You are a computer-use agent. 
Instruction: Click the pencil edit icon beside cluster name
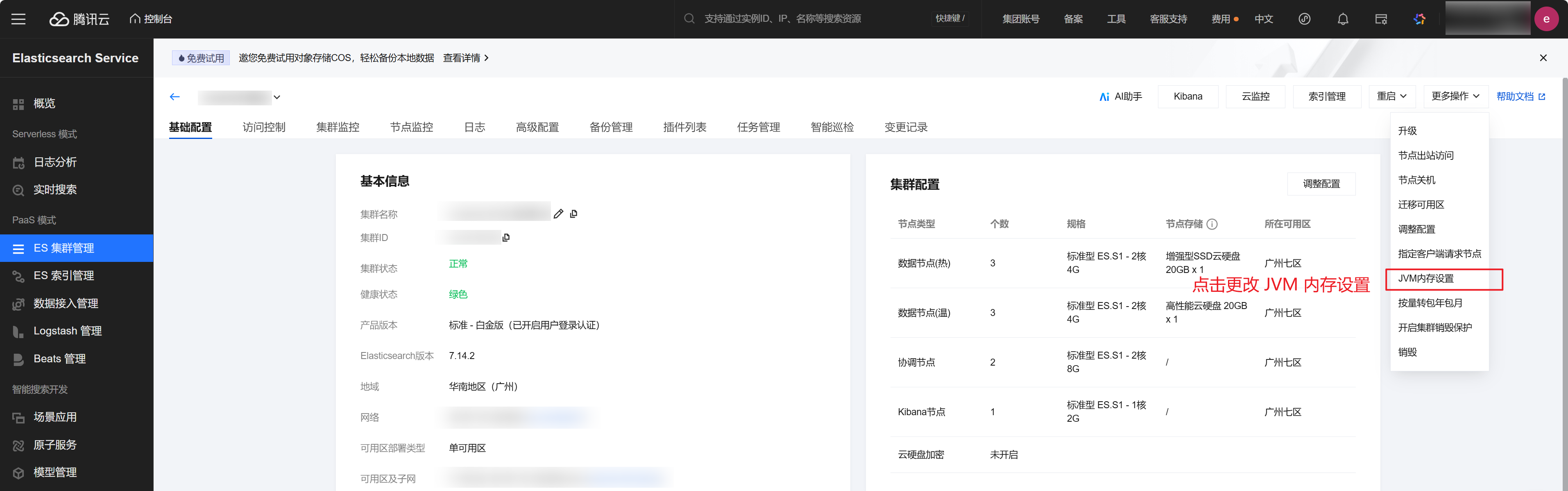coord(558,214)
